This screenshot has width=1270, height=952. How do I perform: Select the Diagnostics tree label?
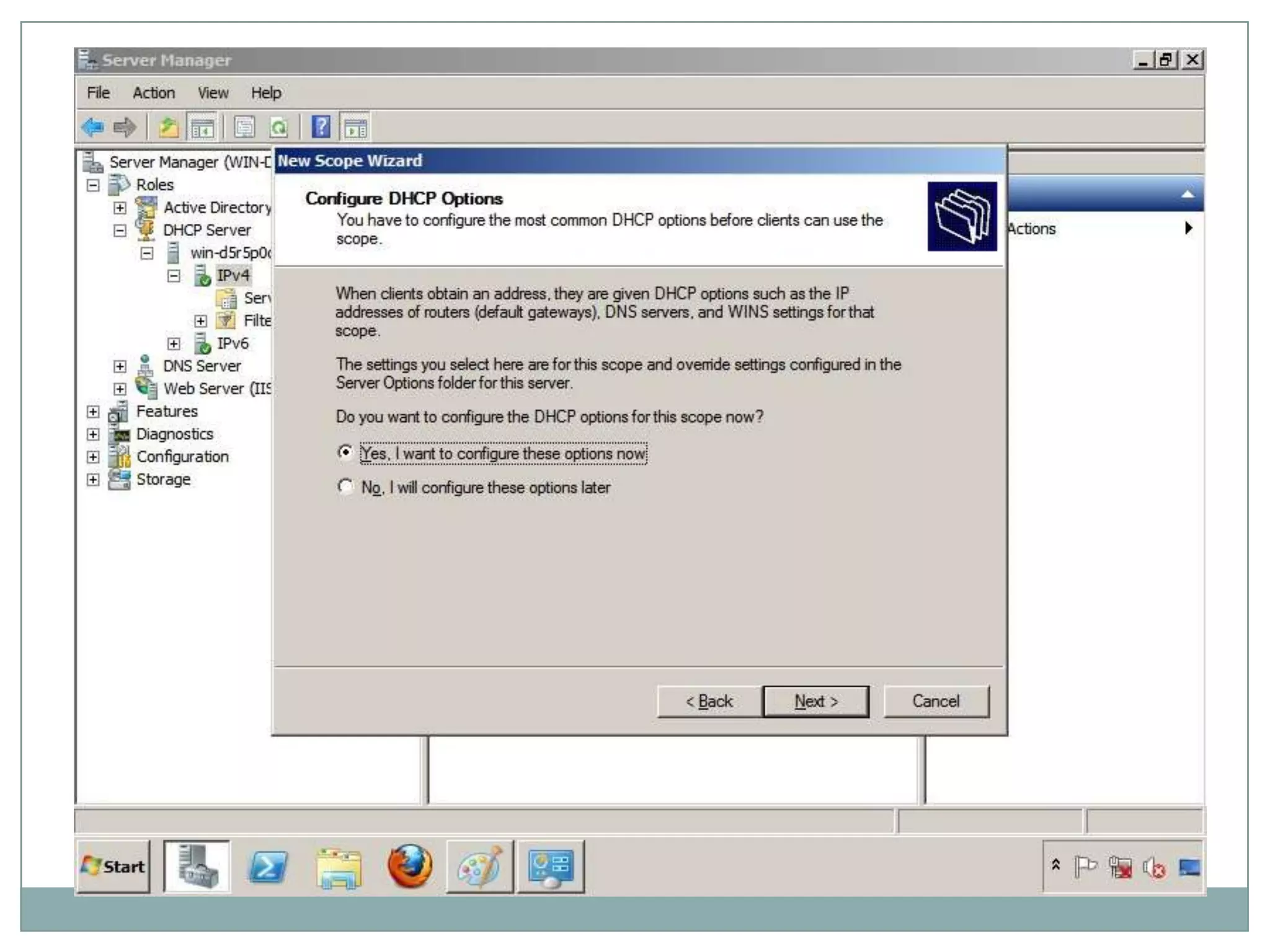pyautogui.click(x=174, y=434)
